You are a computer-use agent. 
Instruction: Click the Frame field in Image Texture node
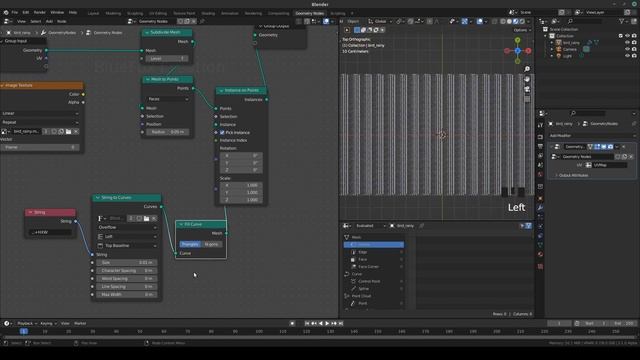pos(40,147)
